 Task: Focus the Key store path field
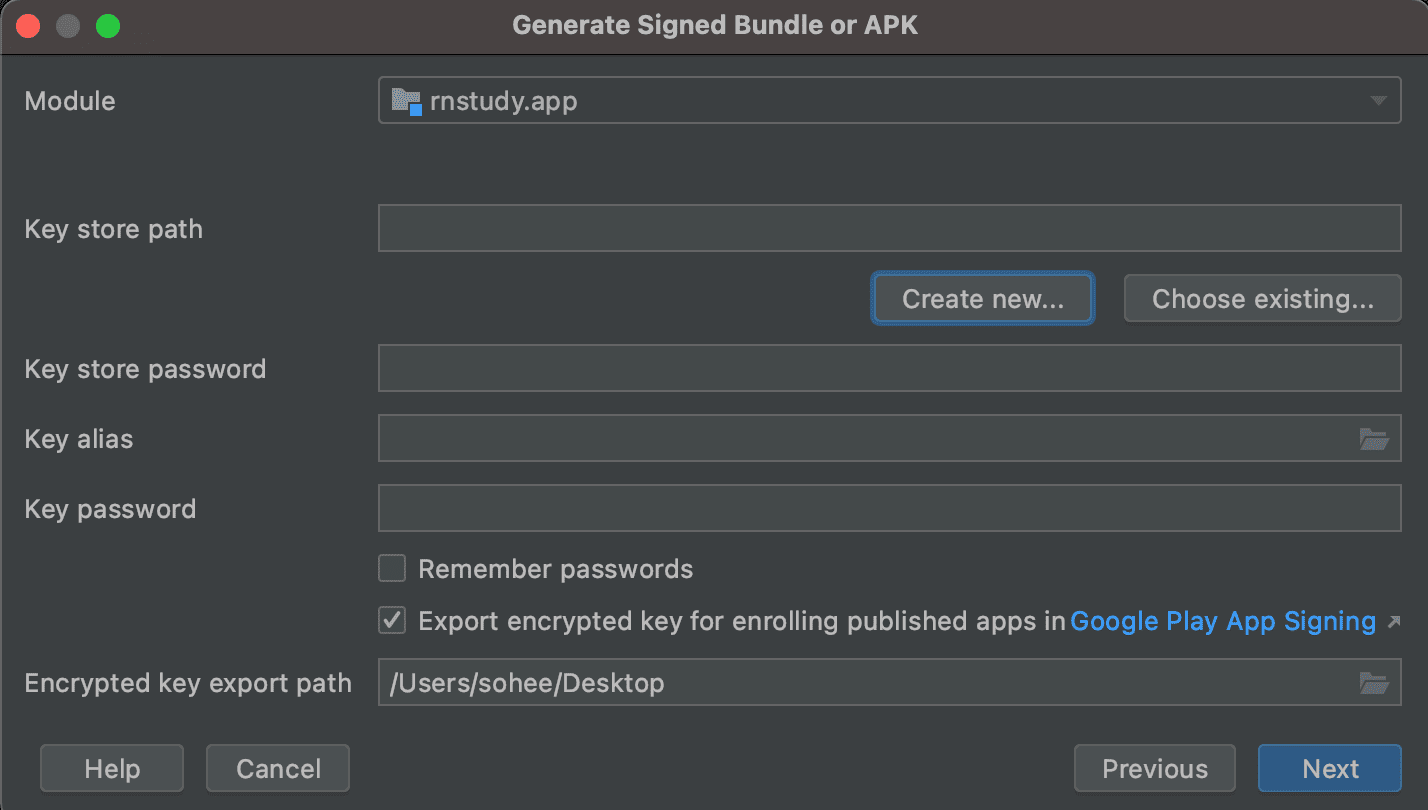pos(888,229)
